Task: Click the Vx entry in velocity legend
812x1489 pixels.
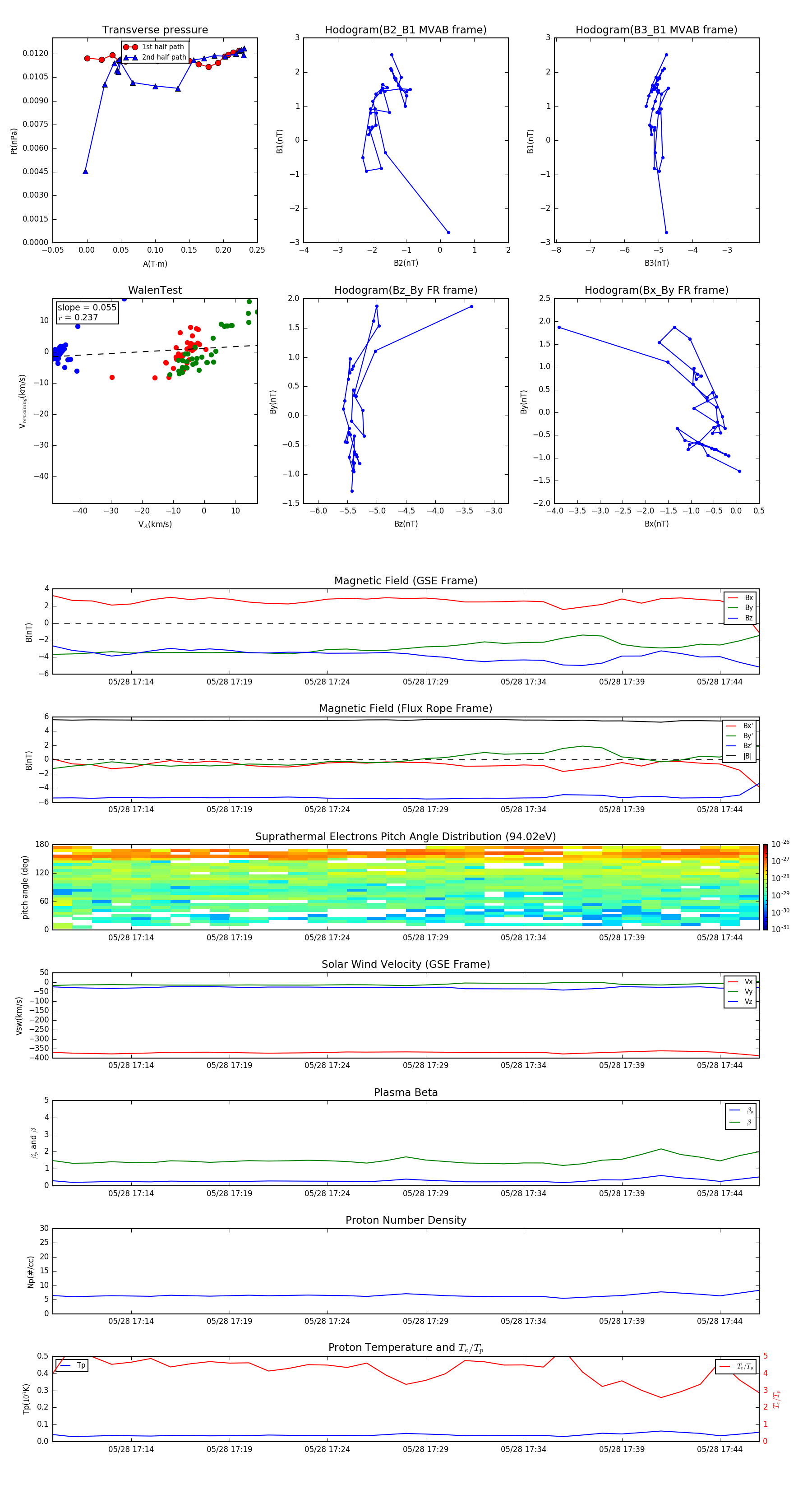Action: coord(740,981)
